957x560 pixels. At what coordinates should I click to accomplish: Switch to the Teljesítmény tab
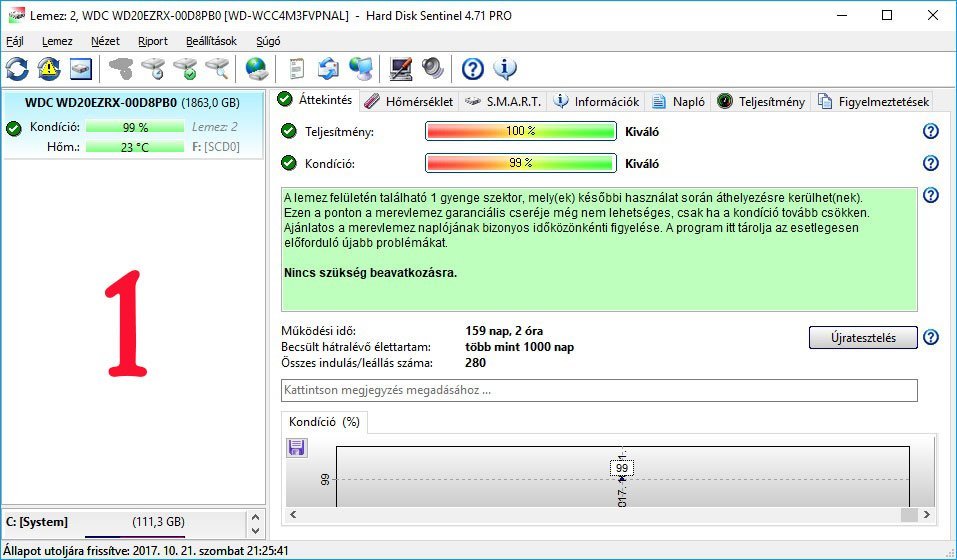pyautogui.click(x=760, y=102)
